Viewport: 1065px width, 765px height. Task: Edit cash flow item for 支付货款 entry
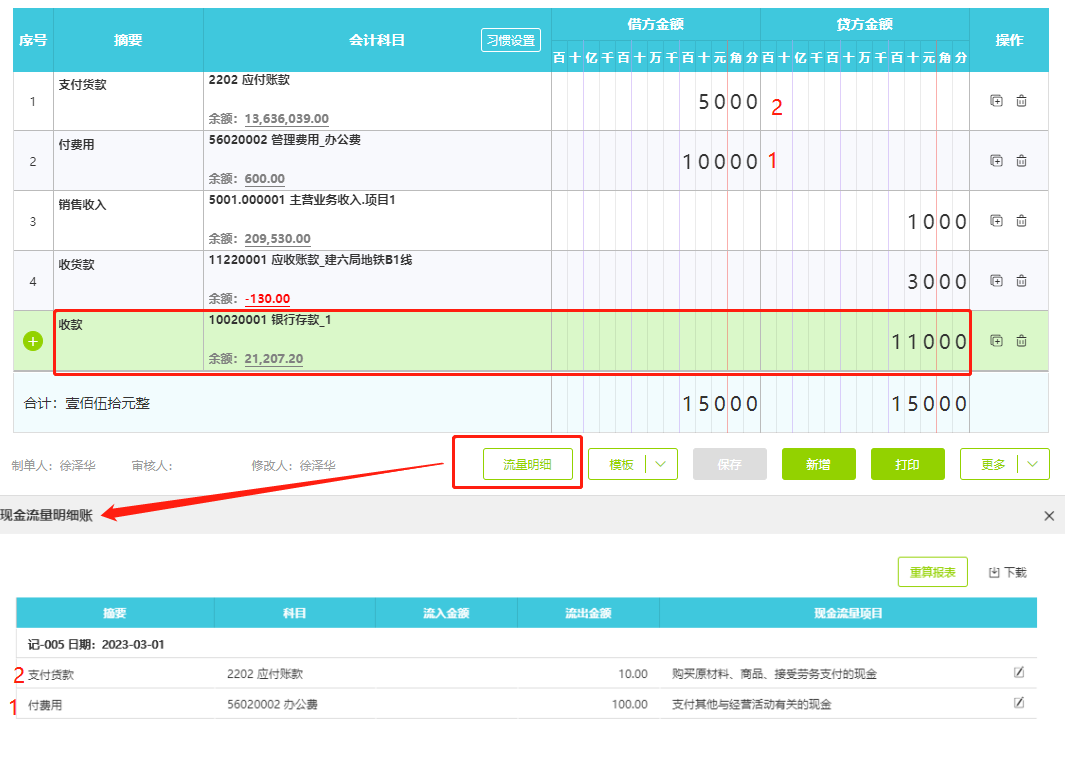pyautogui.click(x=1019, y=673)
